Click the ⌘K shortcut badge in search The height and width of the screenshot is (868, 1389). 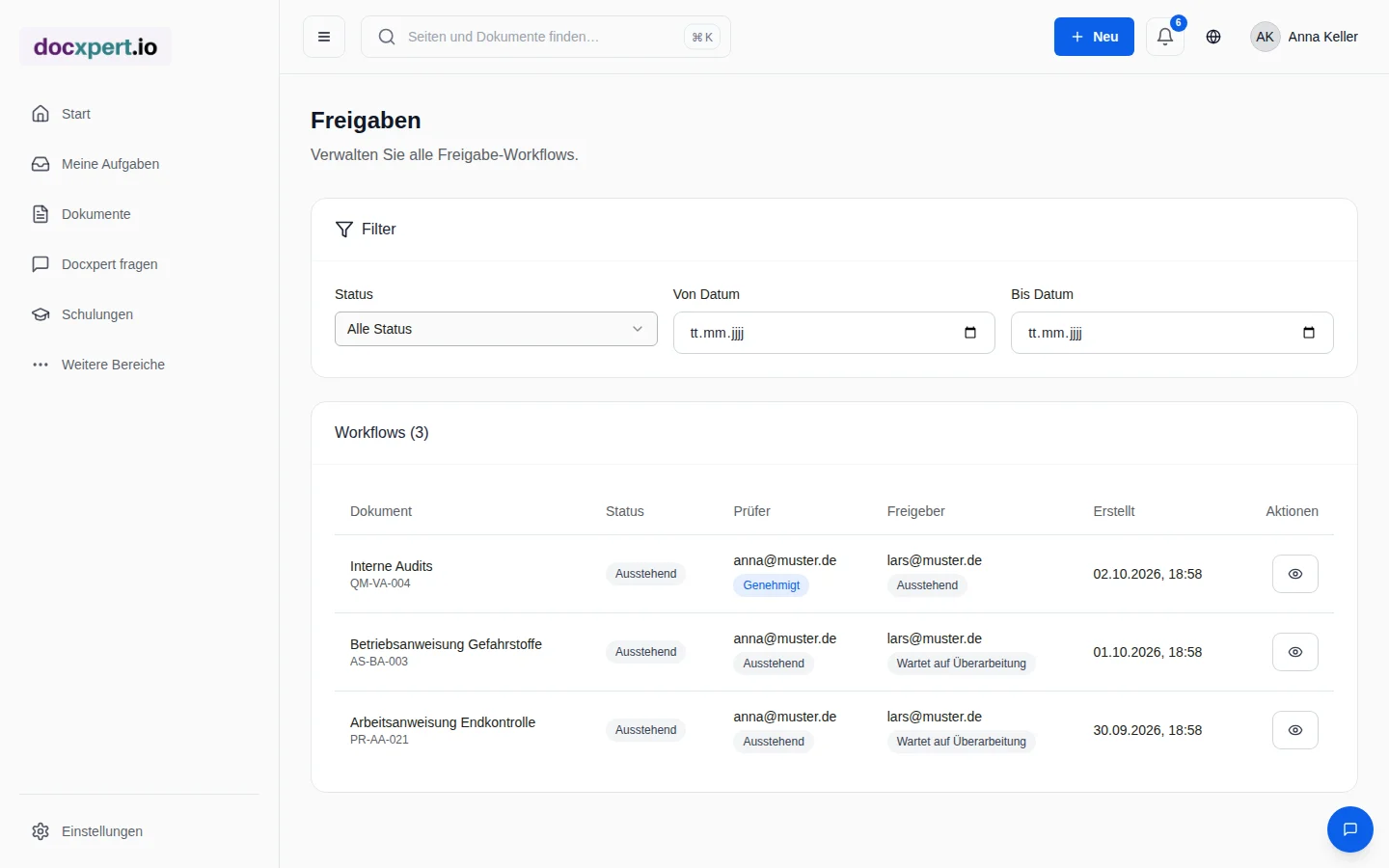coord(702,37)
